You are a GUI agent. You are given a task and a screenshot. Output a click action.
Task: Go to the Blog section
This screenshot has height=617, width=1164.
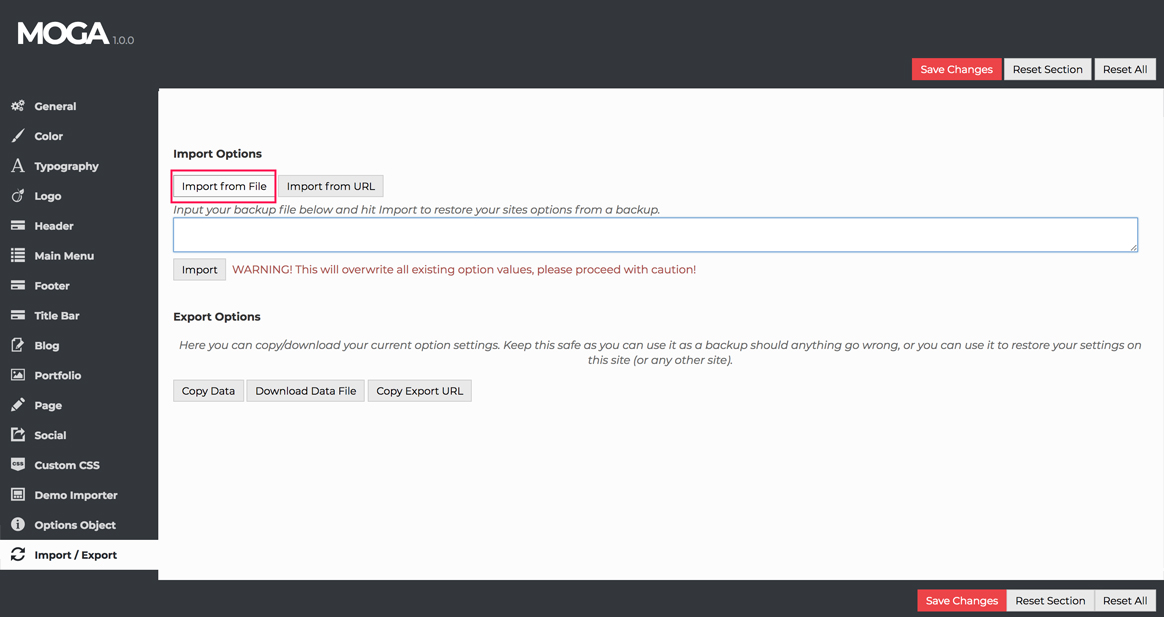[79, 345]
